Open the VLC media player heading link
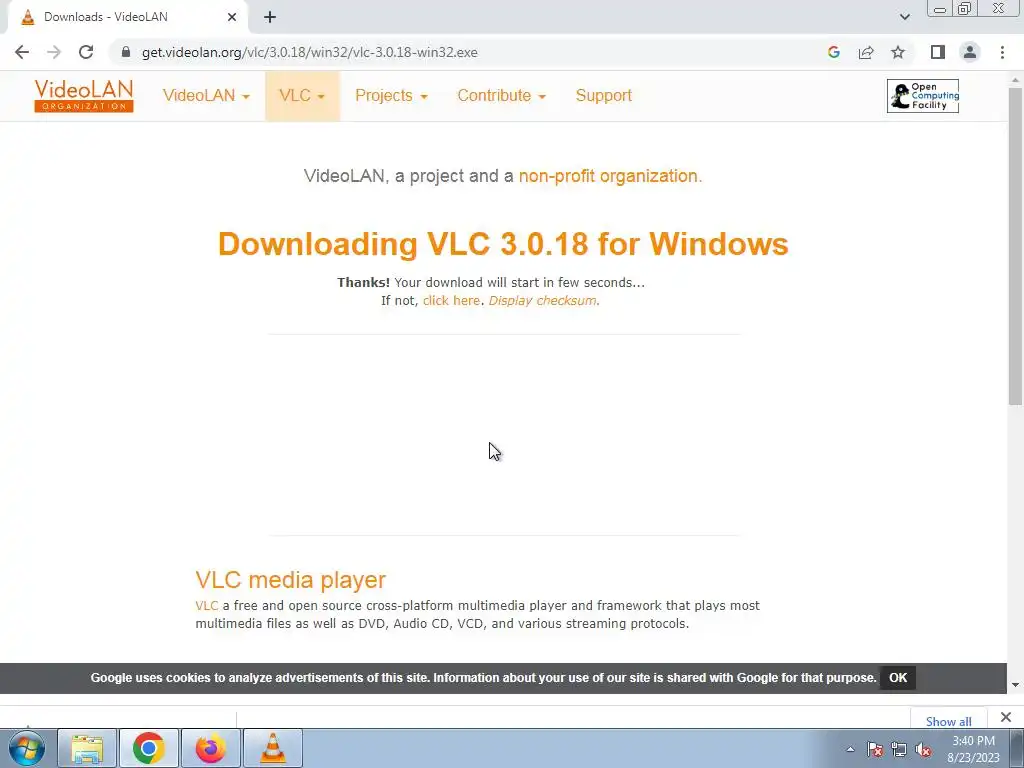This screenshot has width=1024, height=768. pyautogui.click(x=291, y=580)
